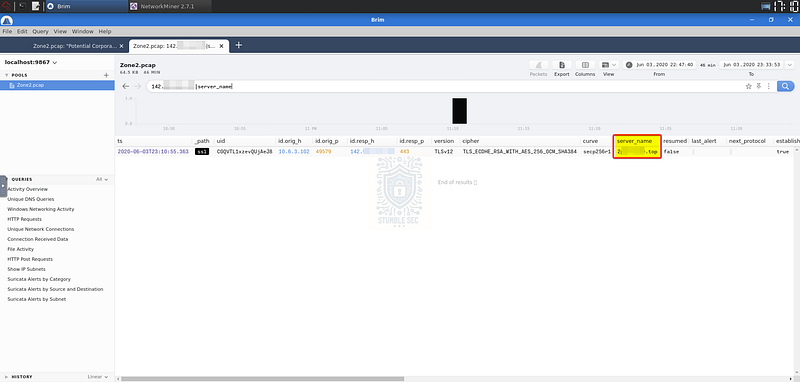Click the 49579 origin port cell

323,151
